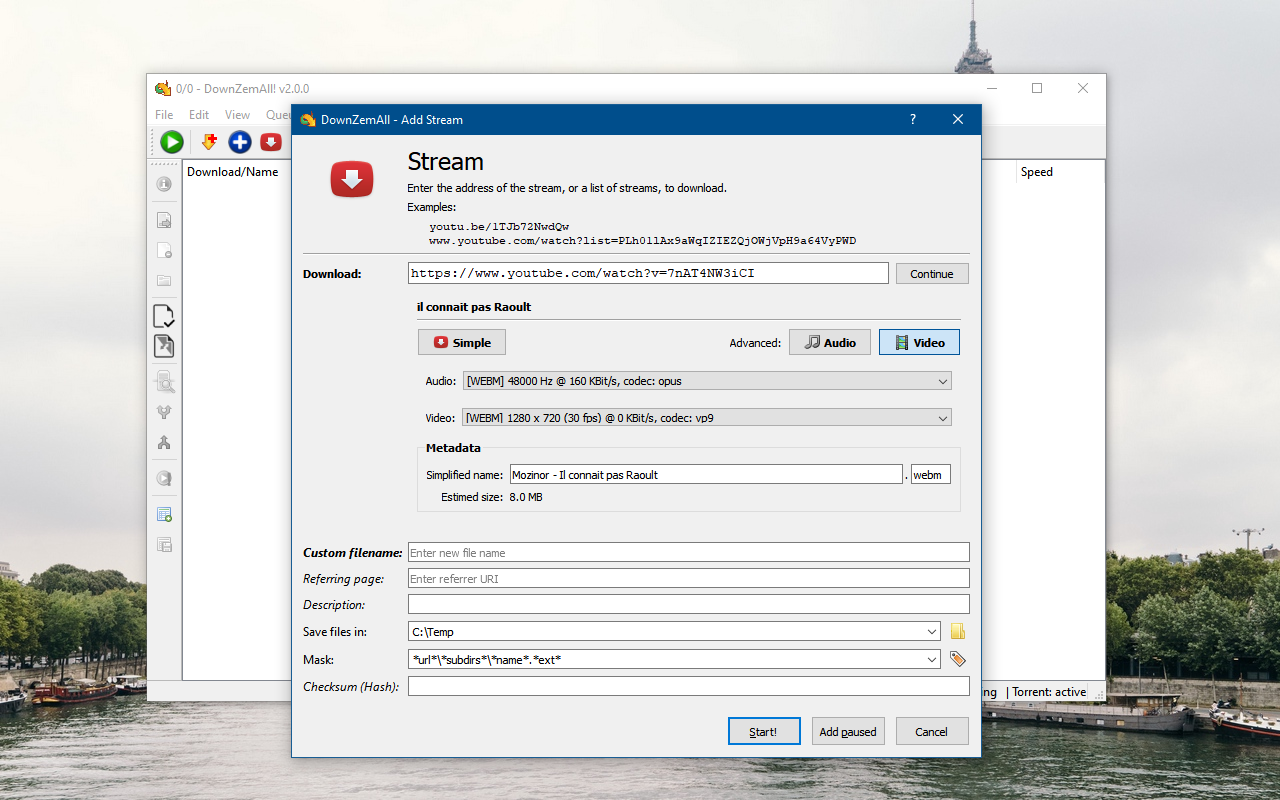The width and height of the screenshot is (1280, 800).
Task: Click the sidebar grey folder icon
Action: (164, 281)
